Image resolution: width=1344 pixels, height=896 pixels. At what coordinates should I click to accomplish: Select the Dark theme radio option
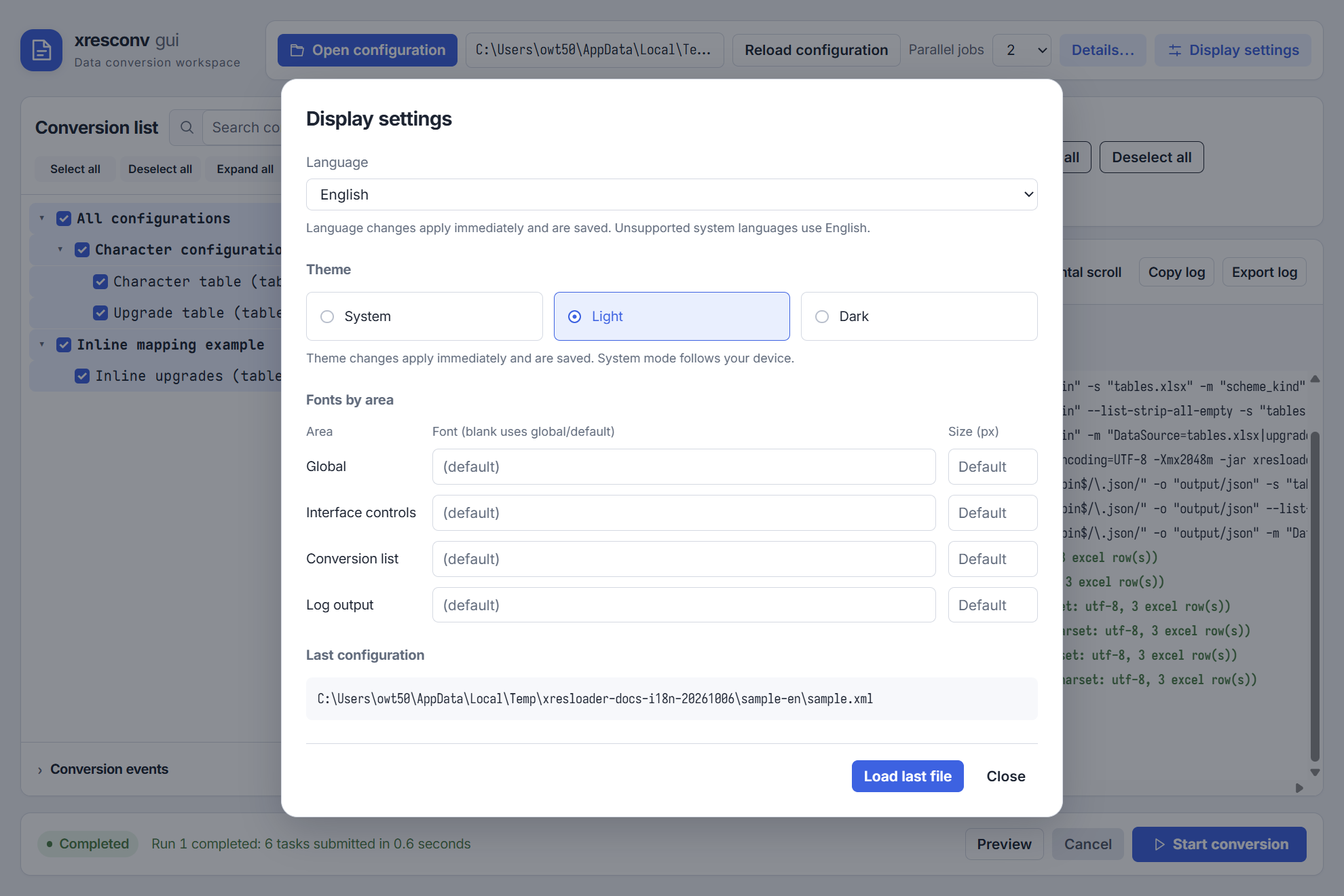(919, 316)
